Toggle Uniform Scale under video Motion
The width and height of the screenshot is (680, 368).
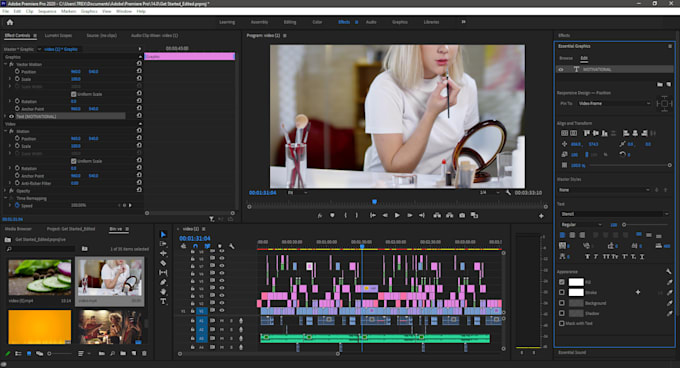73,161
